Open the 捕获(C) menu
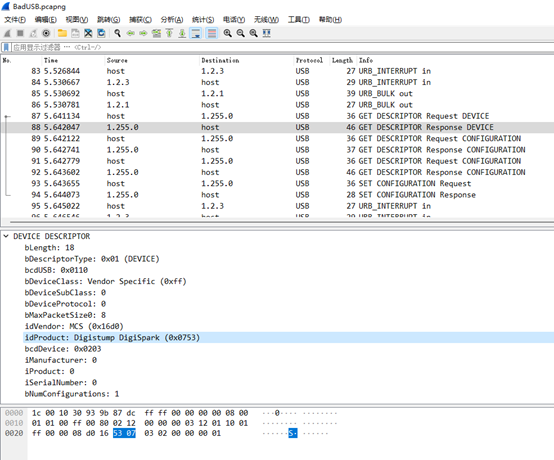This screenshot has width=554, height=460. point(140,20)
